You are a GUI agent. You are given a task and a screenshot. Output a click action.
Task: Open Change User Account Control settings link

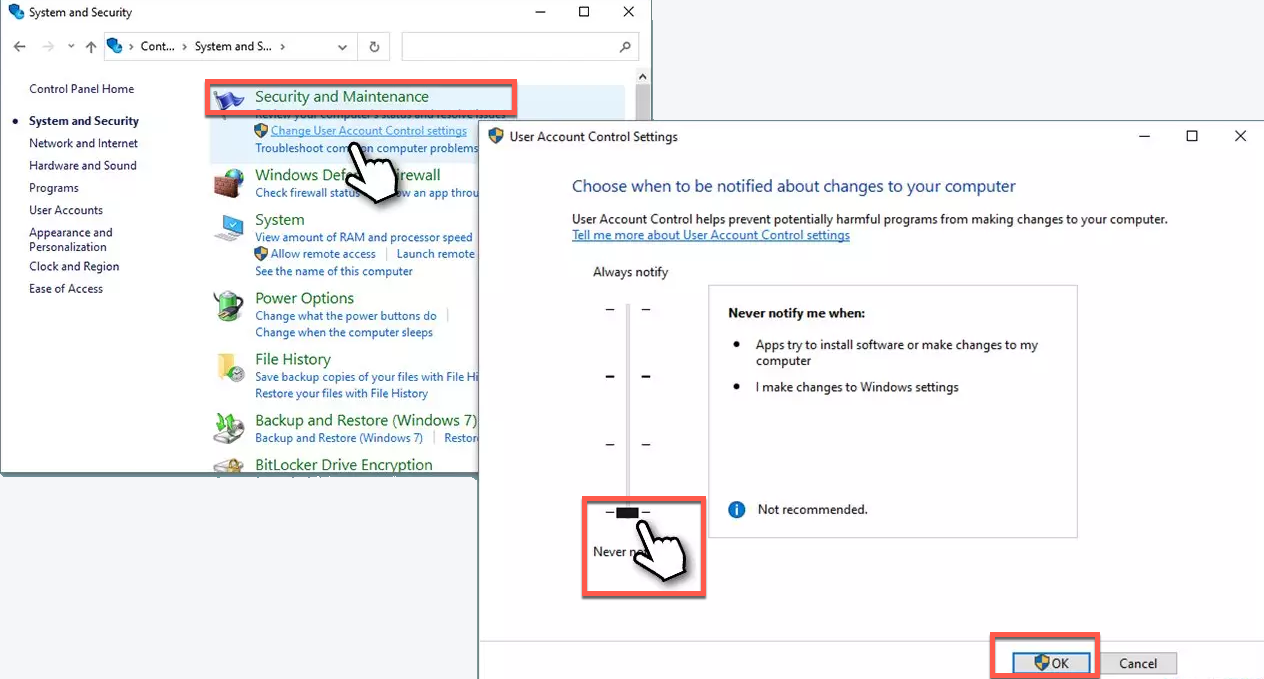(x=368, y=131)
